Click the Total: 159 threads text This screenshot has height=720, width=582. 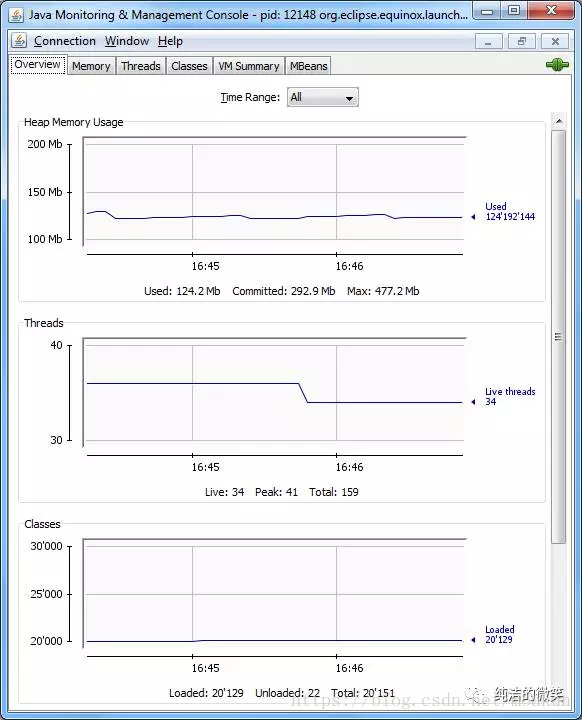coord(334,492)
